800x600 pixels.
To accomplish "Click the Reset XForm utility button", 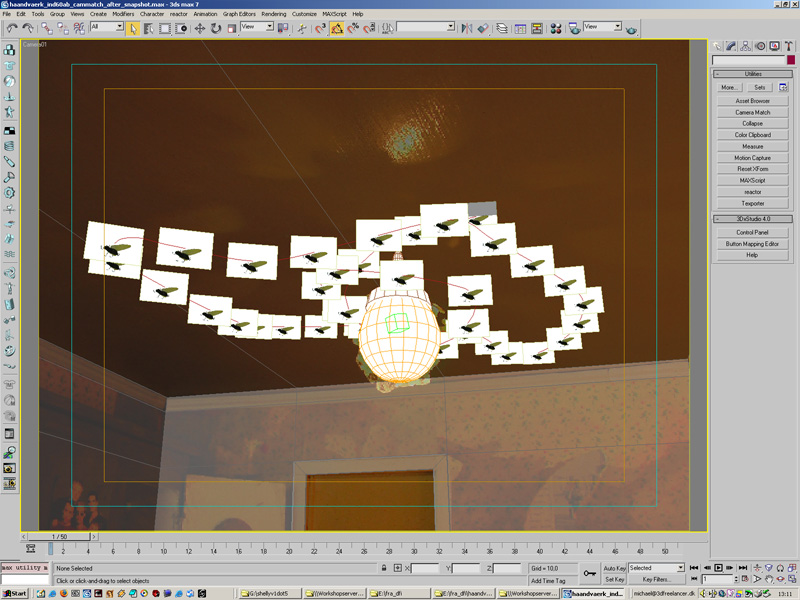I will tap(753, 169).
